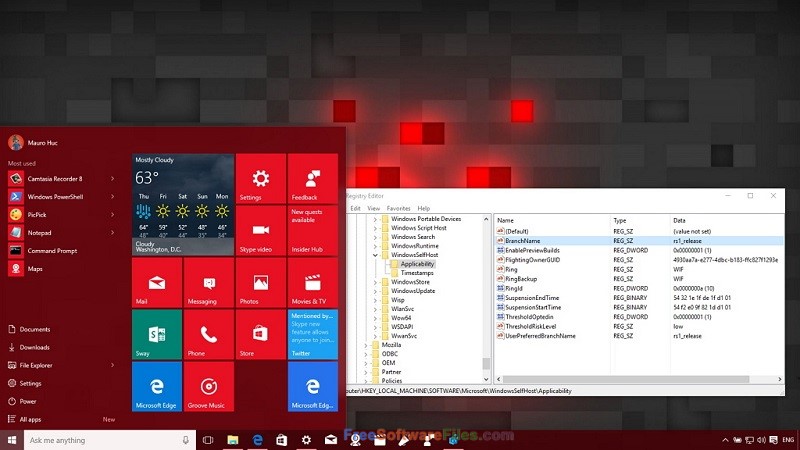800x450 pixels.
Task: Select the BranchName registry value
Action: pyautogui.click(x=522, y=241)
